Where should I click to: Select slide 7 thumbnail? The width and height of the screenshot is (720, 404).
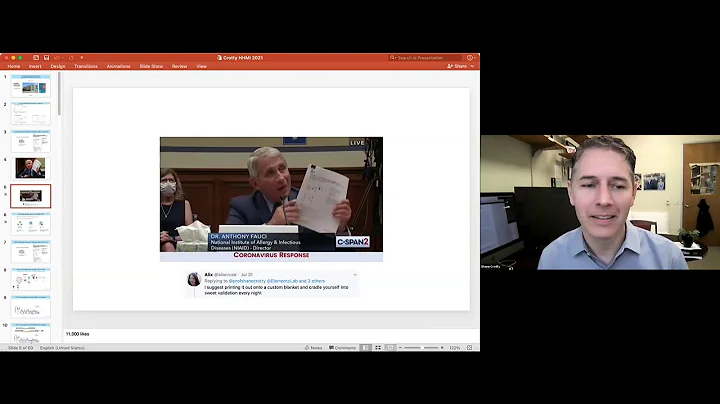(31, 251)
